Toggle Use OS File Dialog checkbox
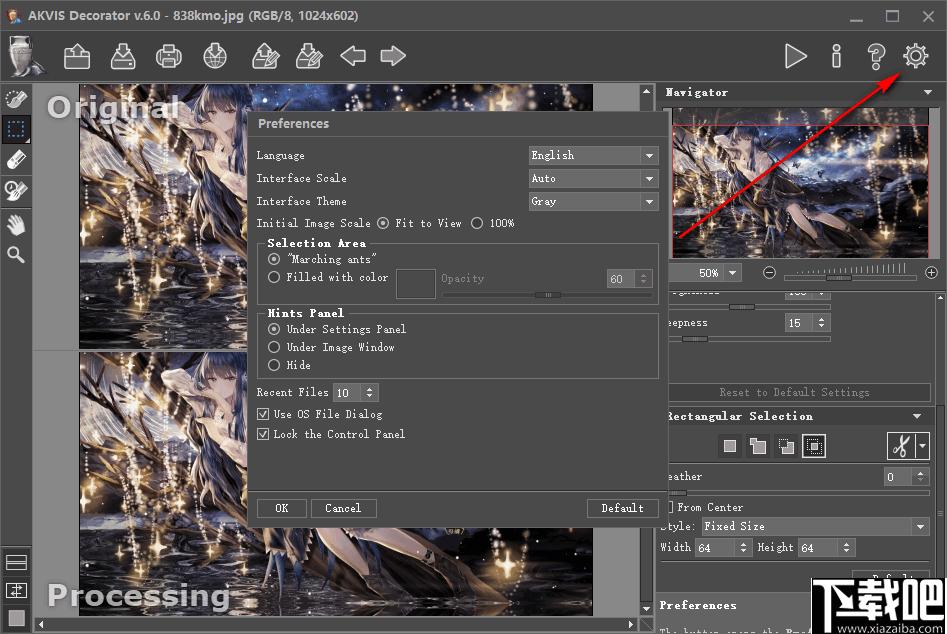The width and height of the screenshot is (947, 634). pyautogui.click(x=263, y=414)
